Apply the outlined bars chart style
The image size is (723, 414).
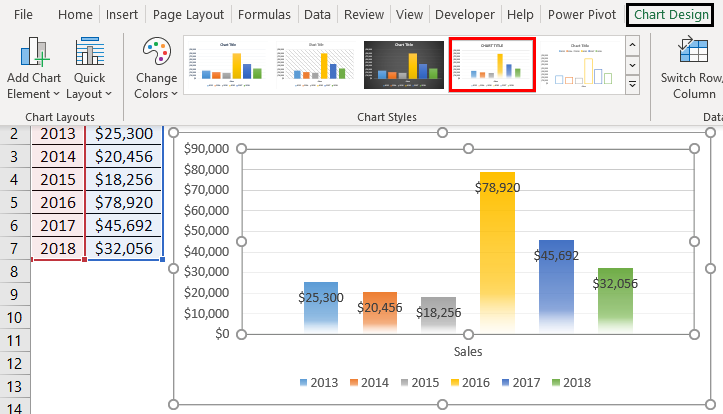pyautogui.click(x=581, y=65)
